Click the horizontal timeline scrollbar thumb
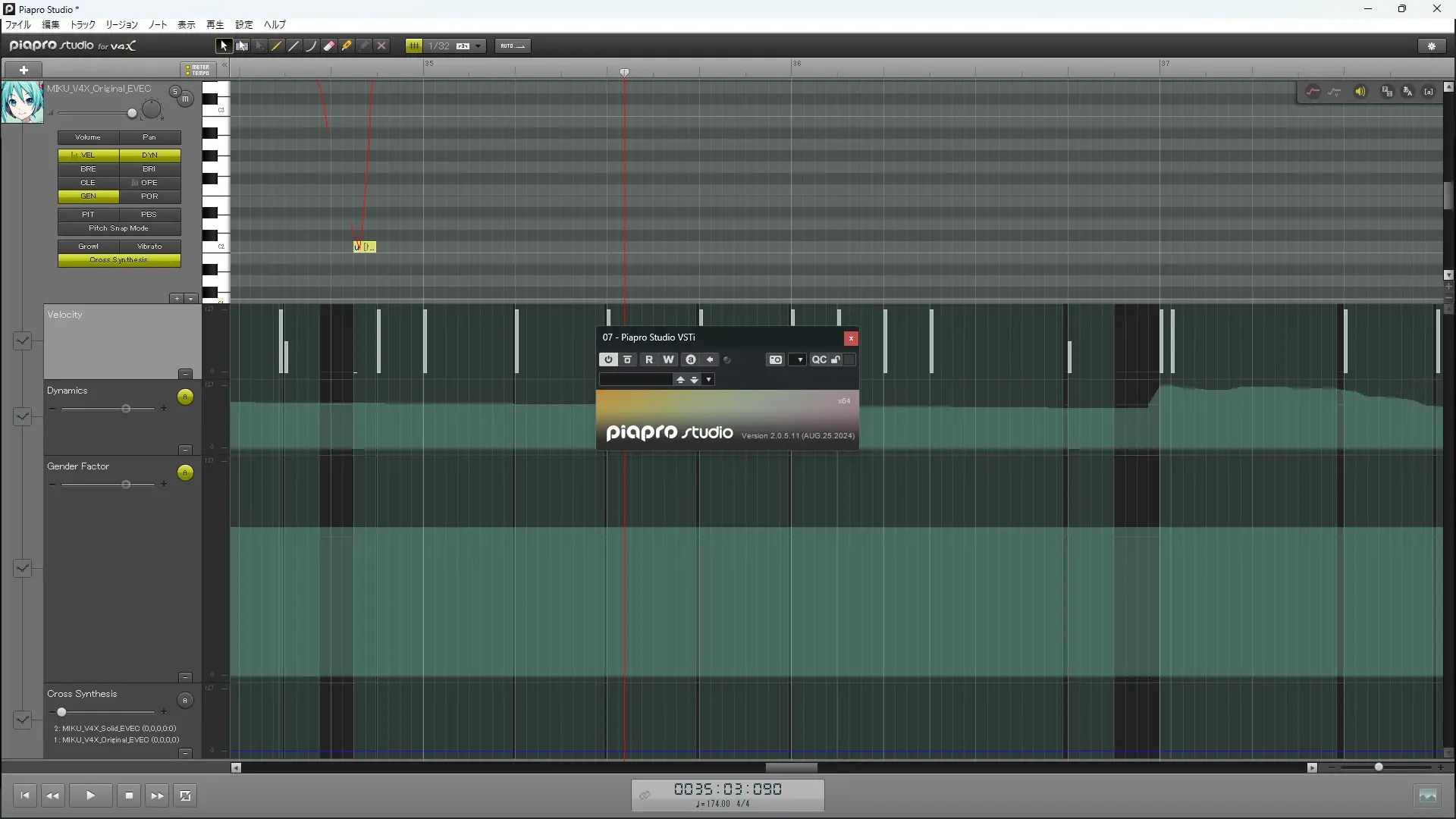This screenshot has height=819, width=1456. coord(791,767)
